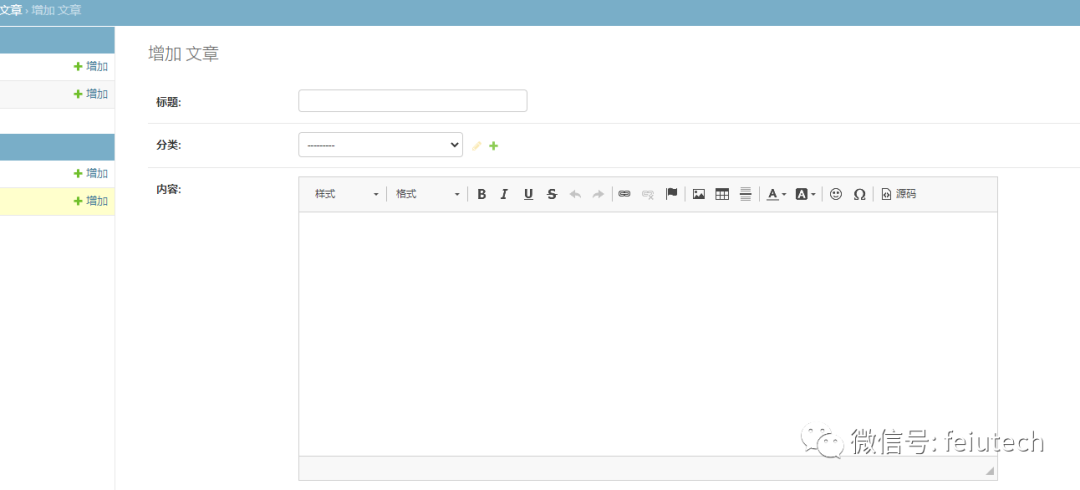Screen dimensions: 1080x490
Task: Add new category with green plus icon
Action: tap(494, 146)
